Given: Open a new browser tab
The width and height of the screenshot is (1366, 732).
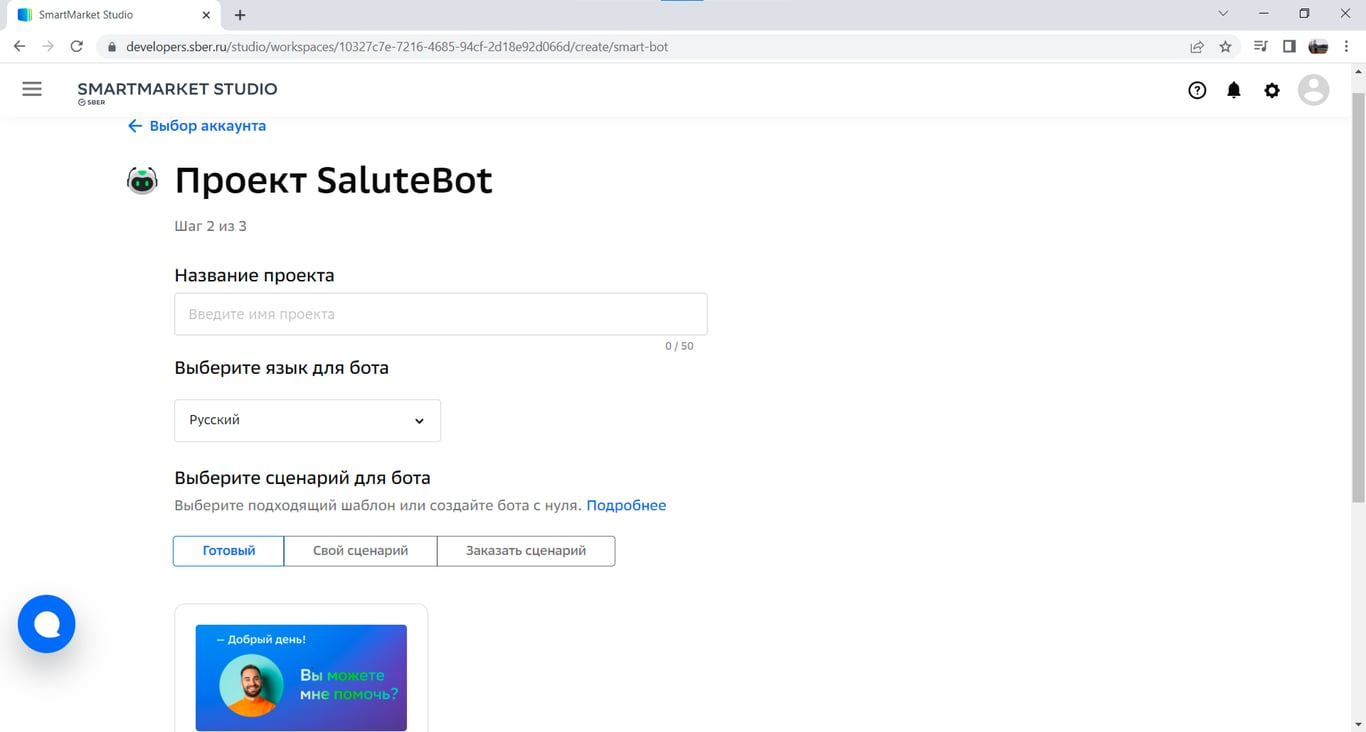Looking at the screenshot, I should [240, 15].
